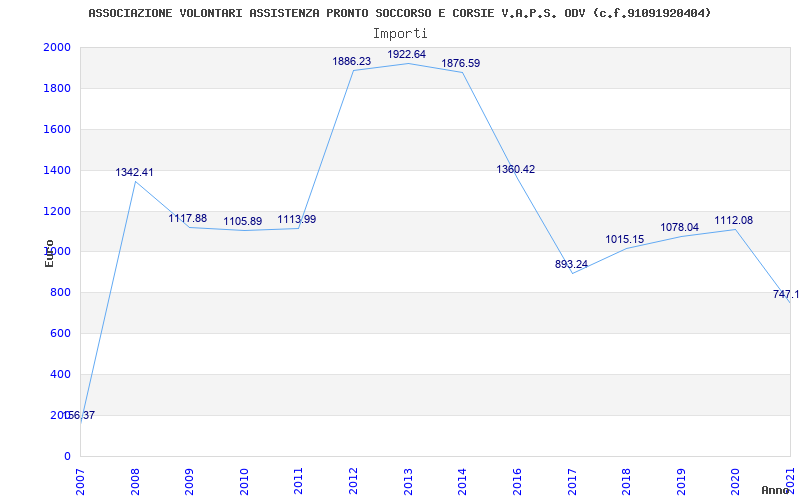Select the 1078.04 data label
Screen dimensions: 800x500
[680, 228]
